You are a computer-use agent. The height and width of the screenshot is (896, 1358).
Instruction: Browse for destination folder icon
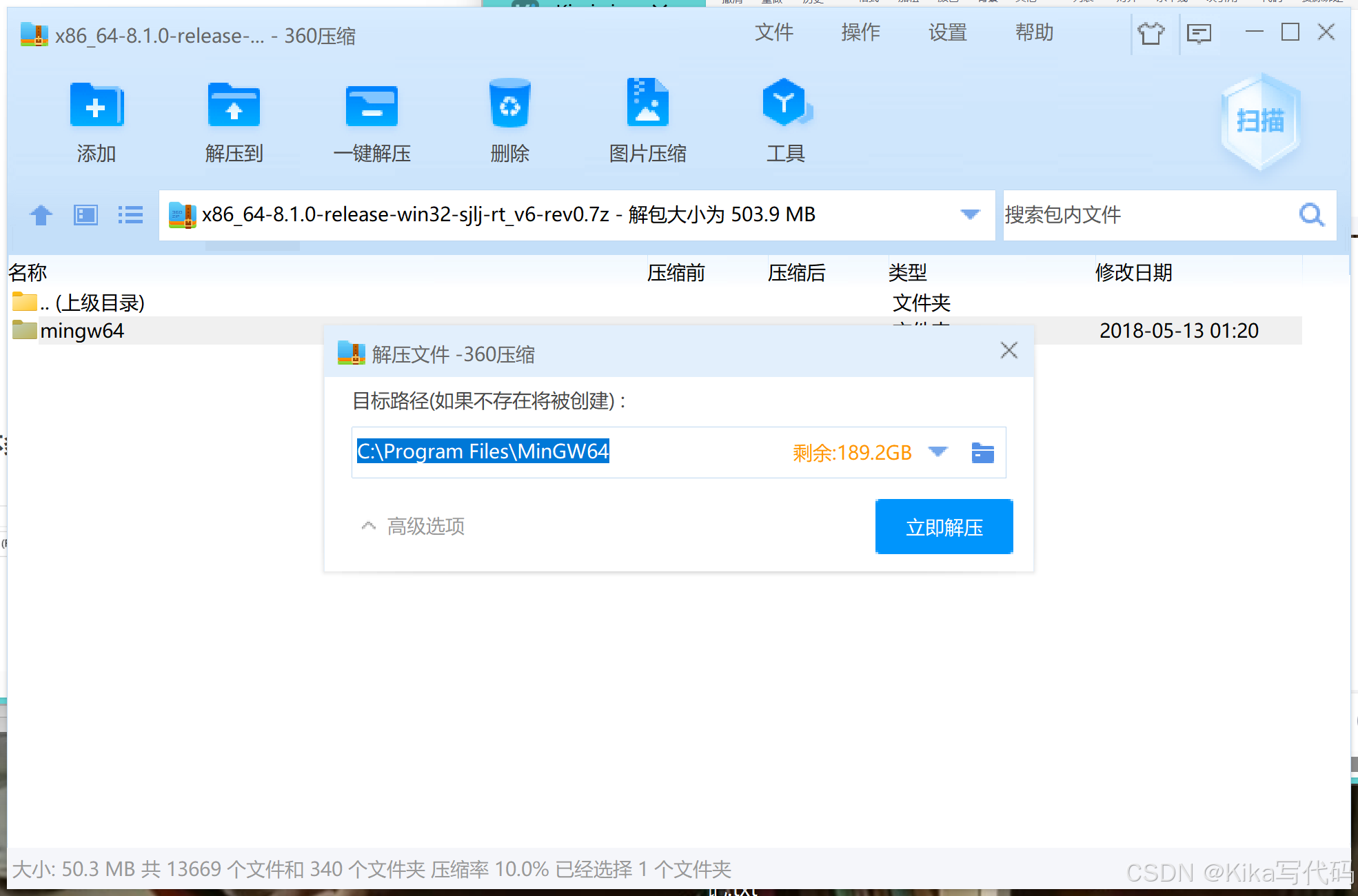coord(982,453)
